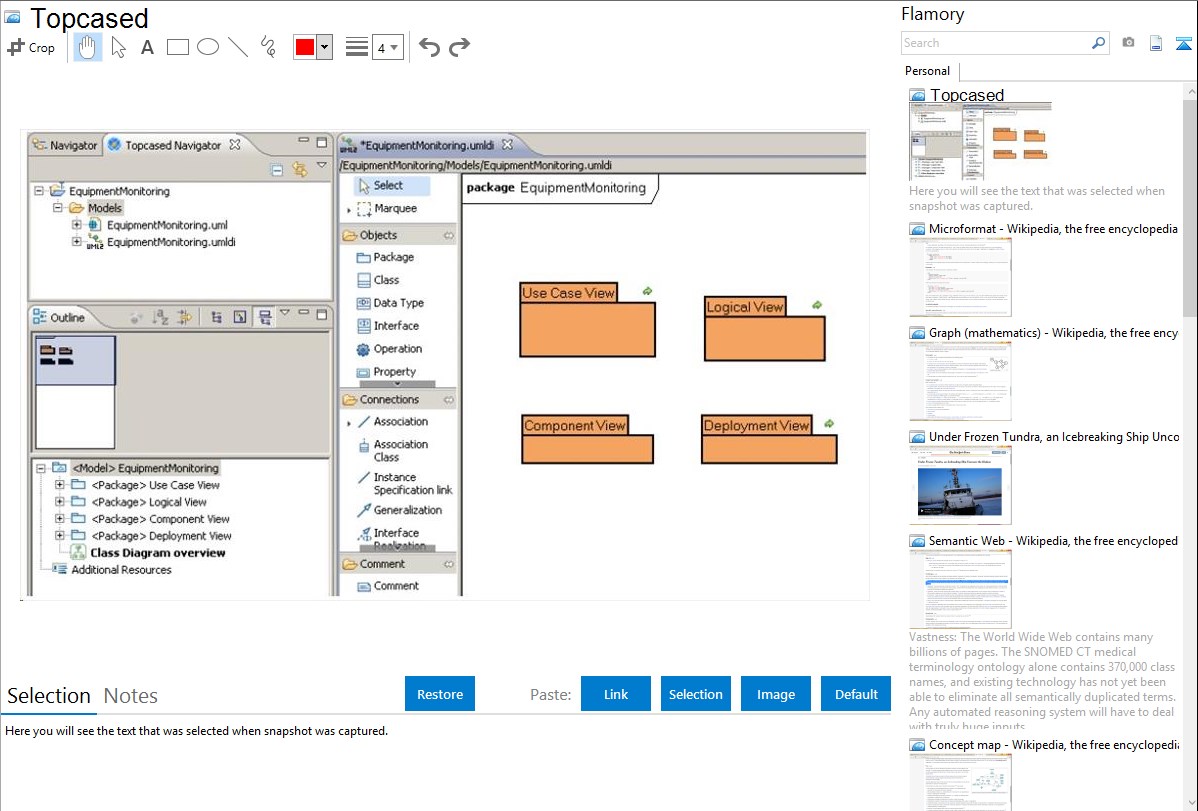Switch to the Notes tab
The width and height of the screenshot is (1198, 811).
click(x=131, y=696)
